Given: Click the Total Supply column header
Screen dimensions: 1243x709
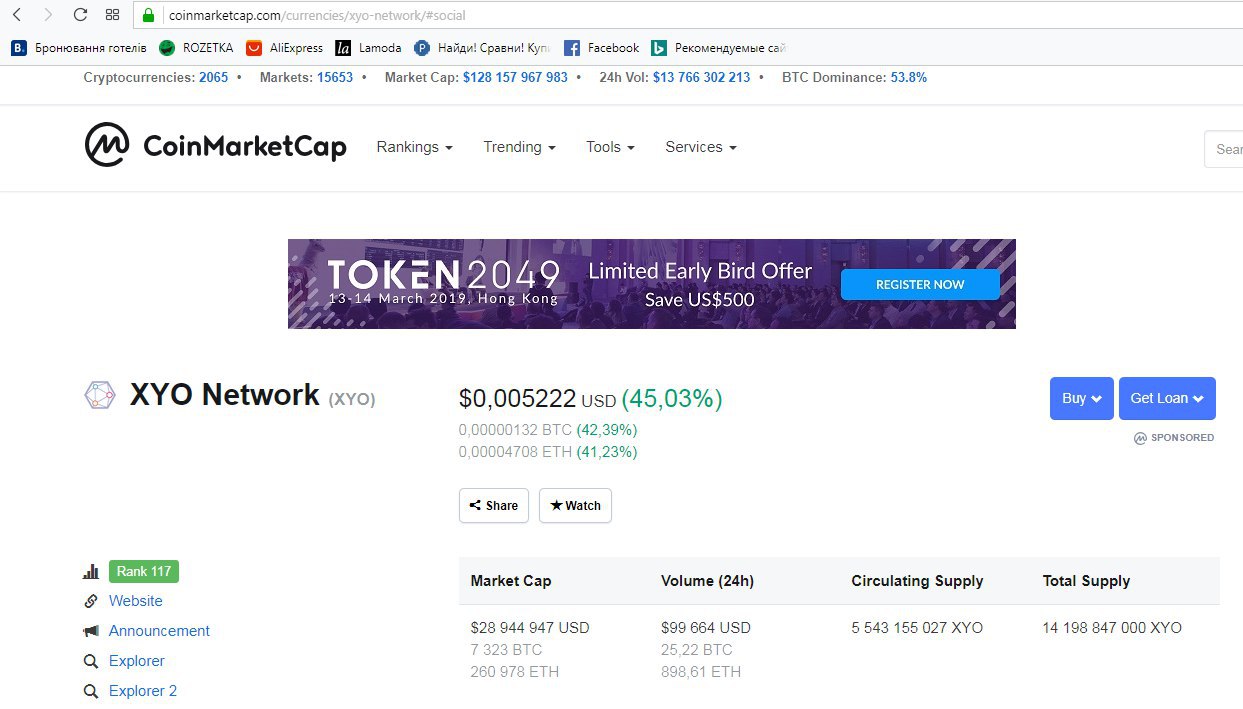Looking at the screenshot, I should click(1086, 581).
